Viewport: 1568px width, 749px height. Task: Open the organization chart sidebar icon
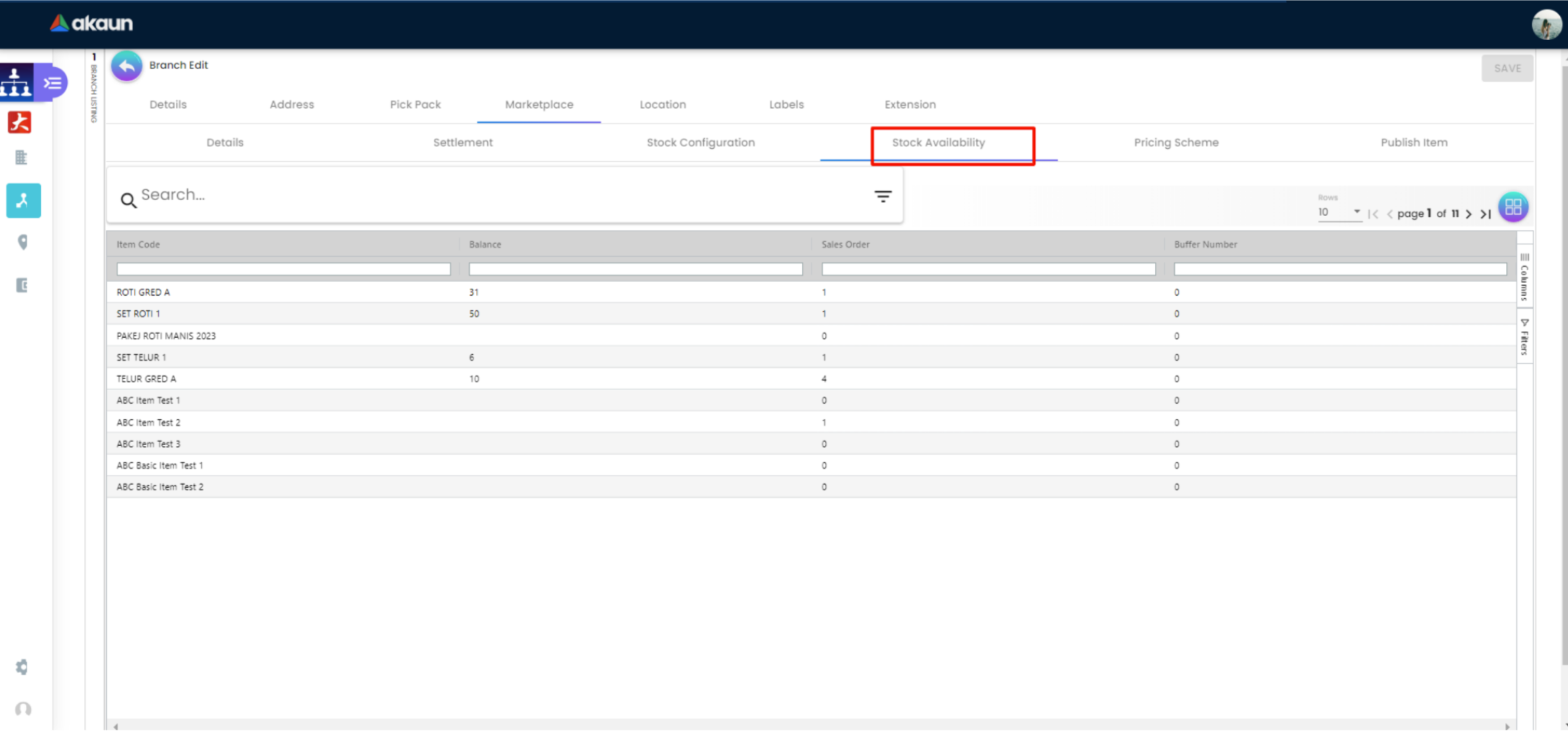click(16, 82)
